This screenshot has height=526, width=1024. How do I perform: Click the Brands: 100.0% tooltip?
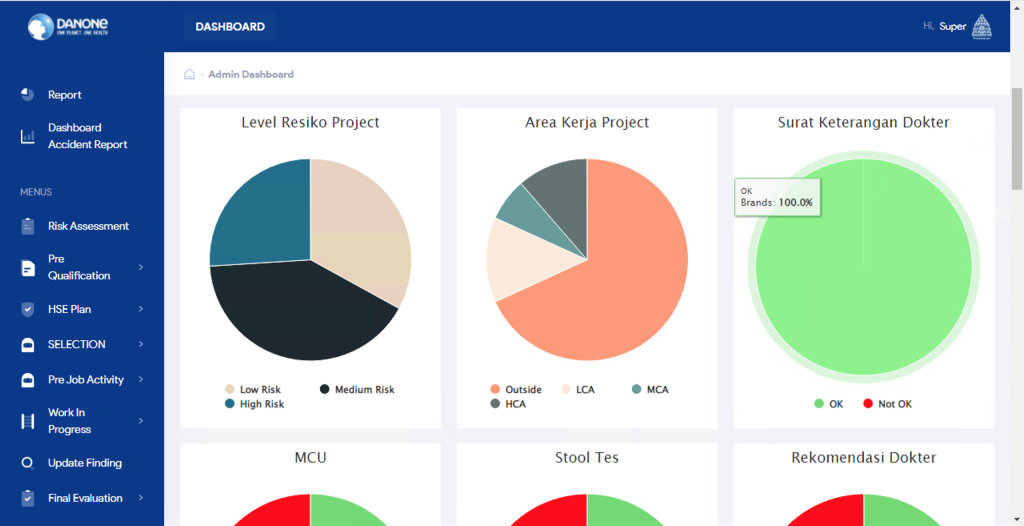point(778,197)
